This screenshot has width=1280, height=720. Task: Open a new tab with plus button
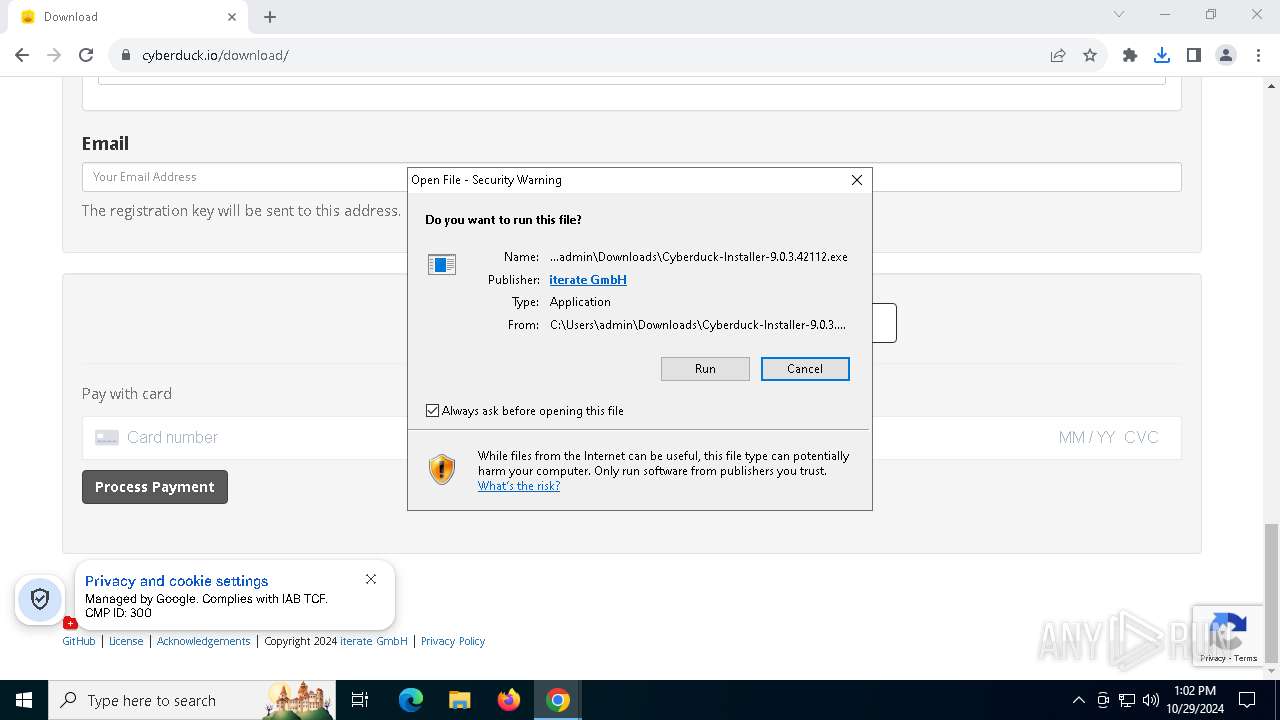tap(270, 17)
